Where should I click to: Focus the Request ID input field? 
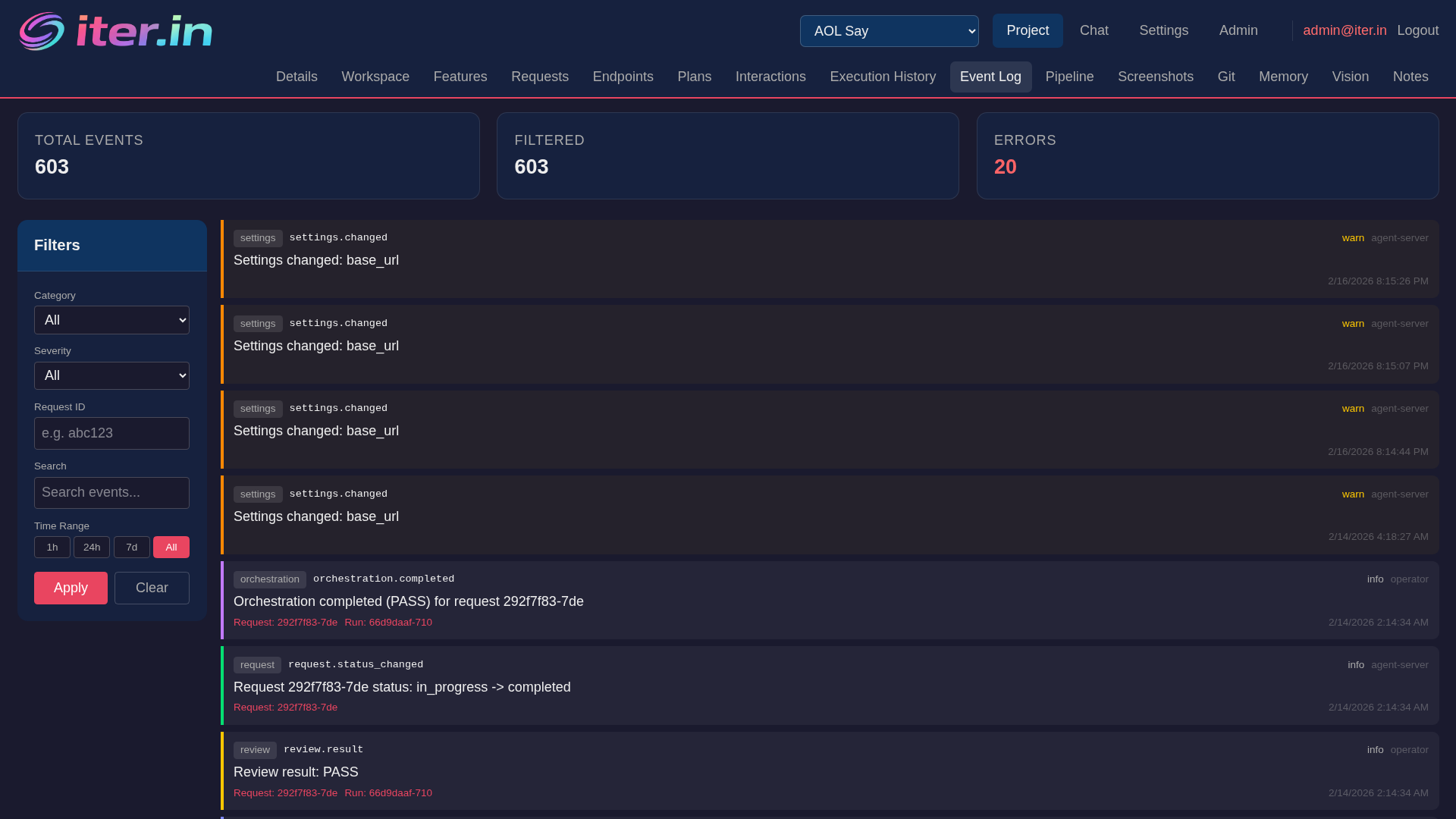tap(111, 433)
